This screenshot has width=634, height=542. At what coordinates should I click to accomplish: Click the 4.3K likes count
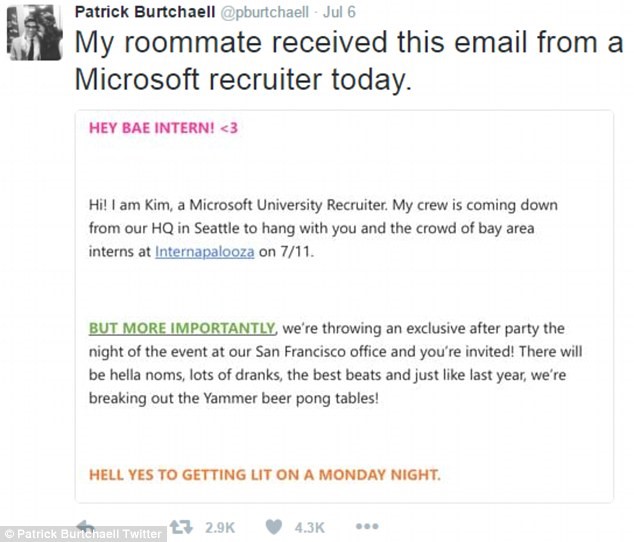click(x=310, y=527)
